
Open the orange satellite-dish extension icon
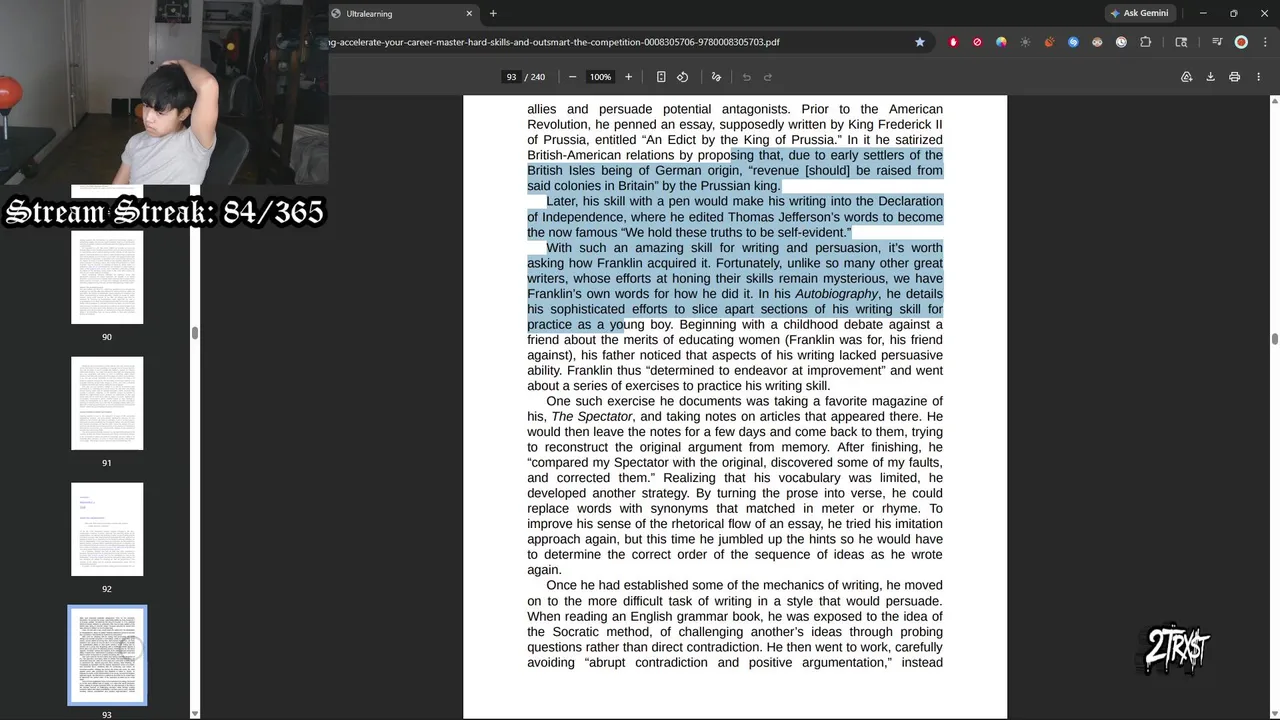(1049, 42)
